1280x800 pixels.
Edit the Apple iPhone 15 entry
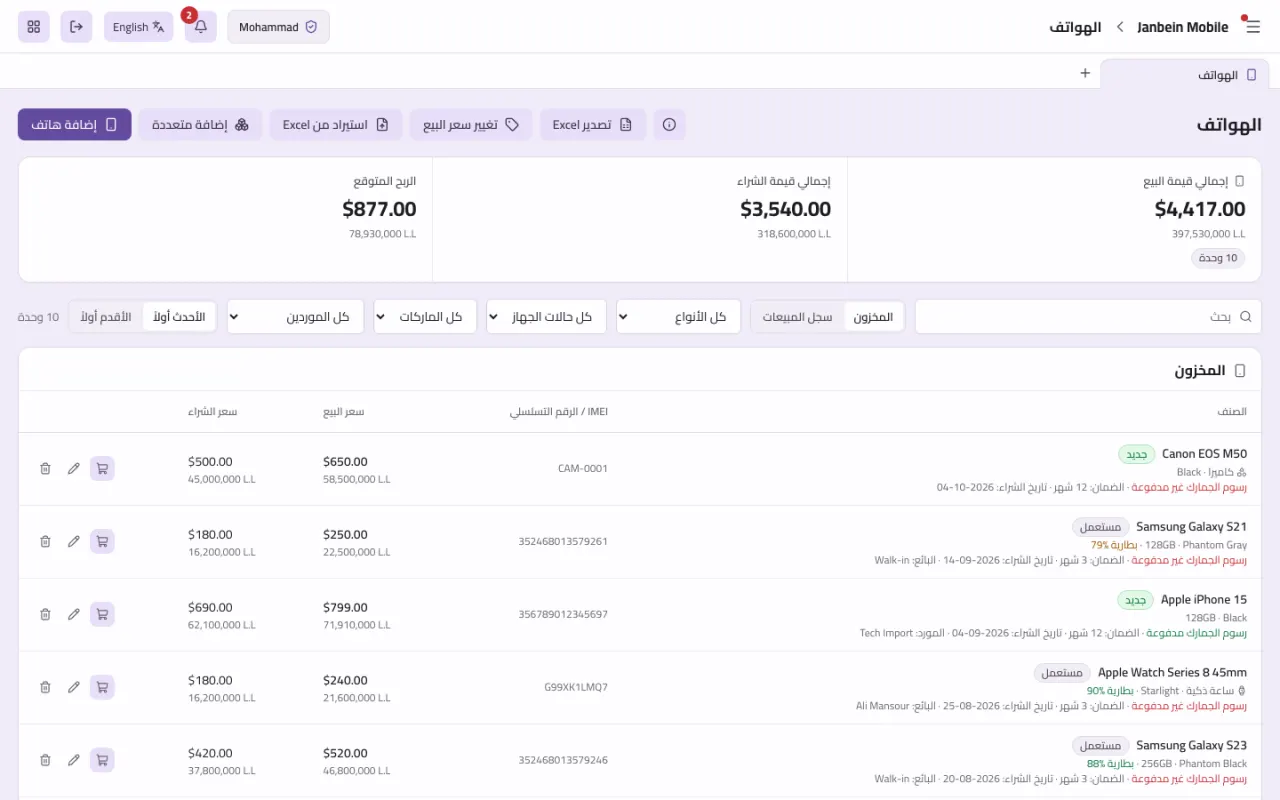[73, 614]
